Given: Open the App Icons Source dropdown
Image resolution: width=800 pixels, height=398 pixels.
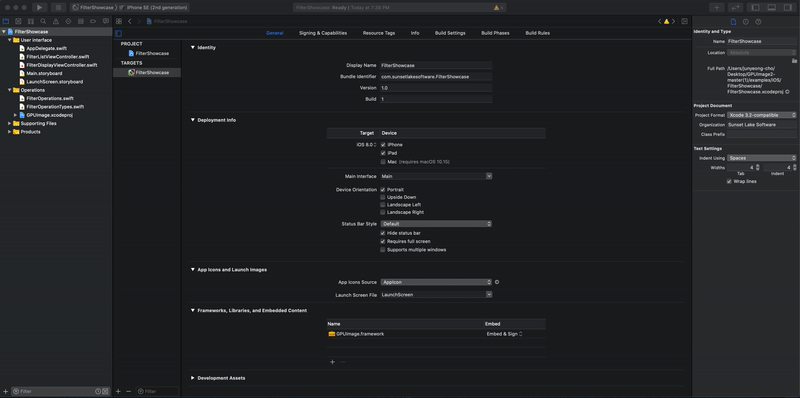Looking at the screenshot, I should (436, 282).
